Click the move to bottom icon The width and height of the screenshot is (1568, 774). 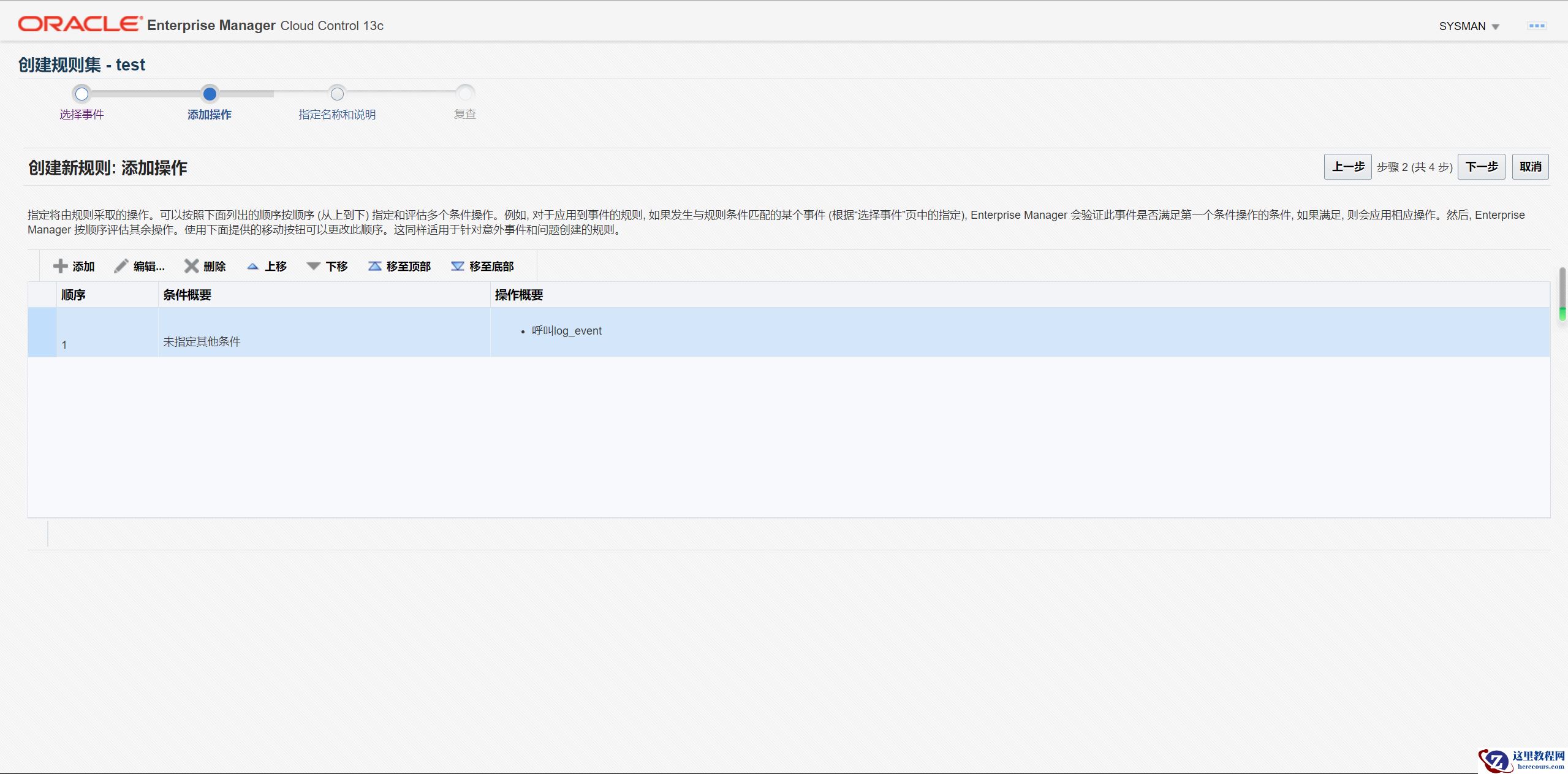457,266
